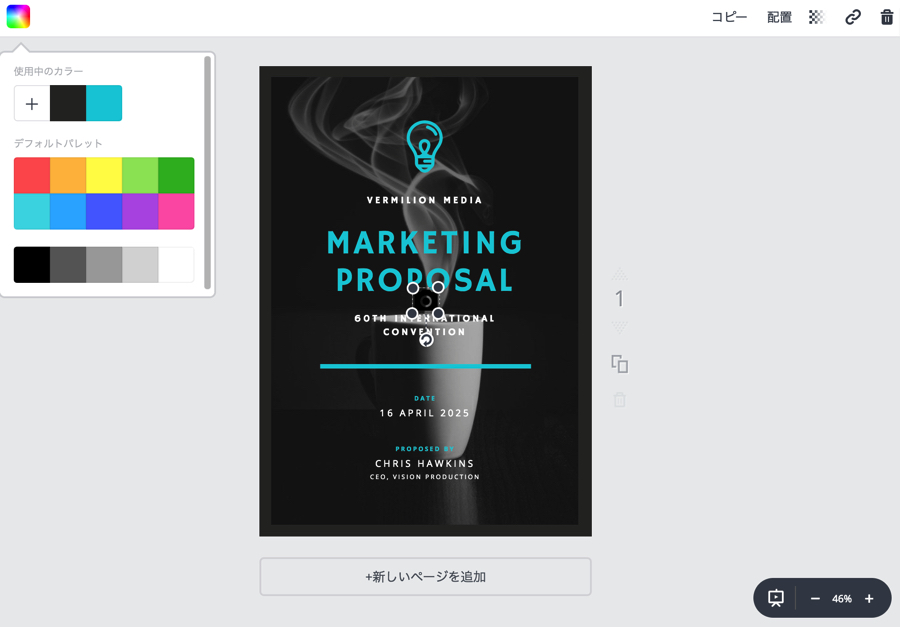Delete element with top trash icon
Viewport: 900px width, 627px height.
(x=886, y=17)
